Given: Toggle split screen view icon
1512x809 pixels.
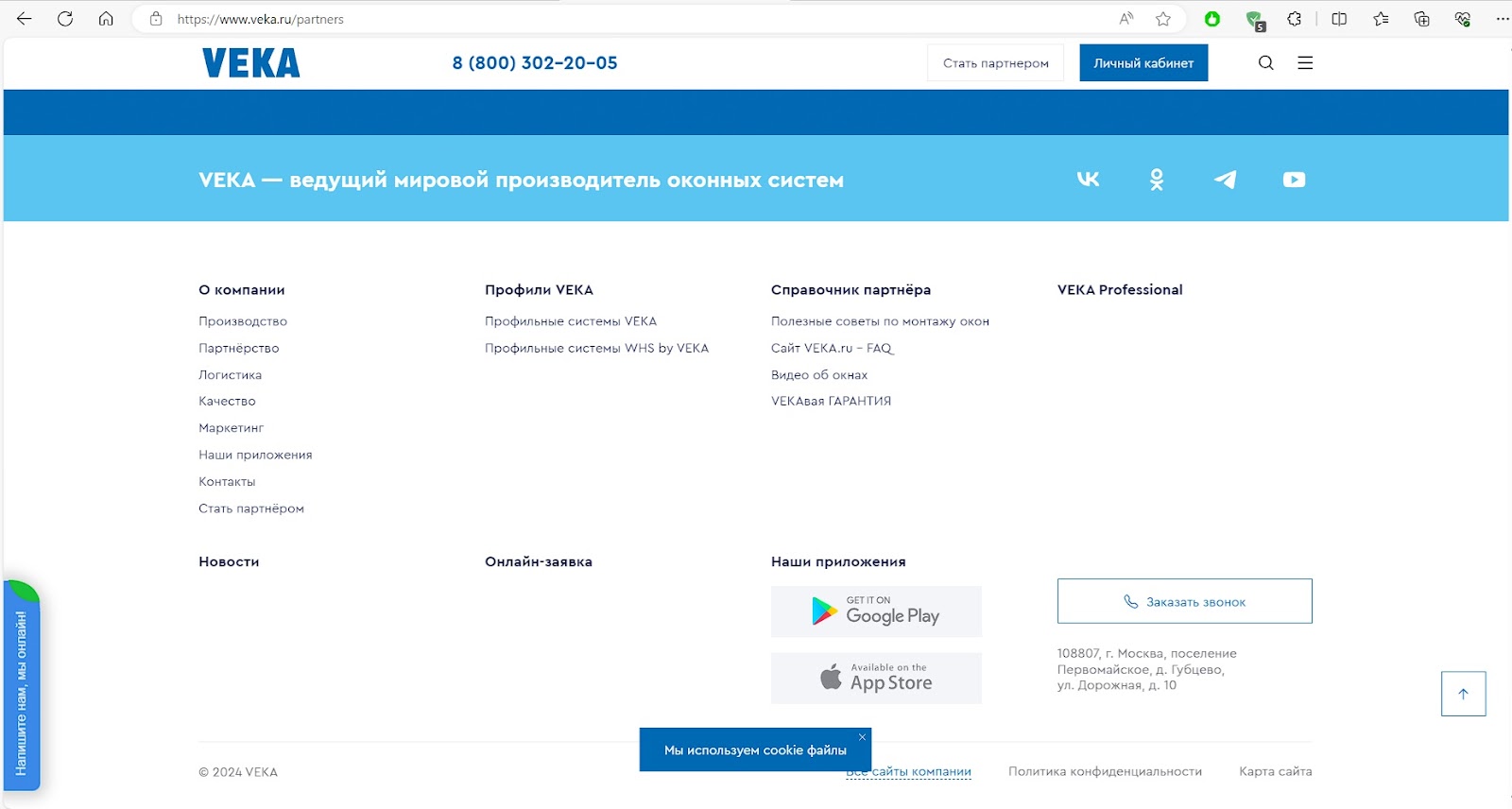Looking at the screenshot, I should [1339, 19].
